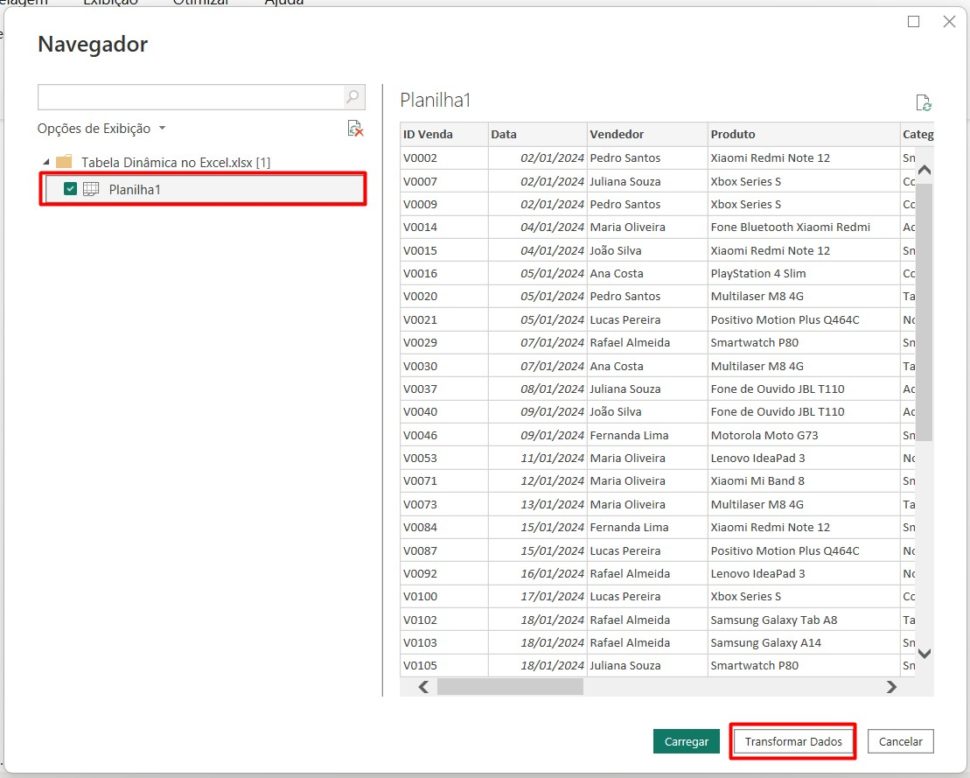The width and height of the screenshot is (970, 778).
Task: Refresh the Planilha1 data preview
Action: 923,101
